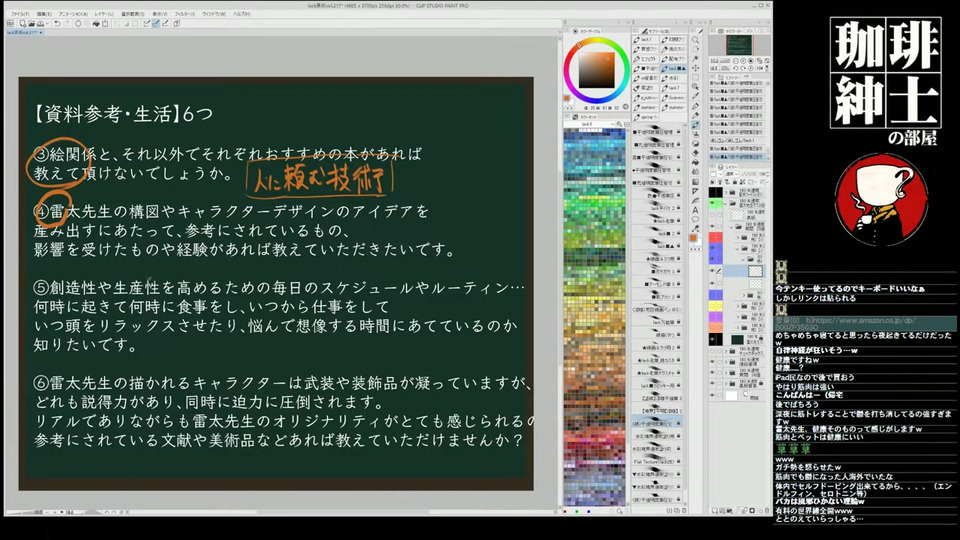
Task: Expand the red-marked layer folder
Action: [x=738, y=237]
